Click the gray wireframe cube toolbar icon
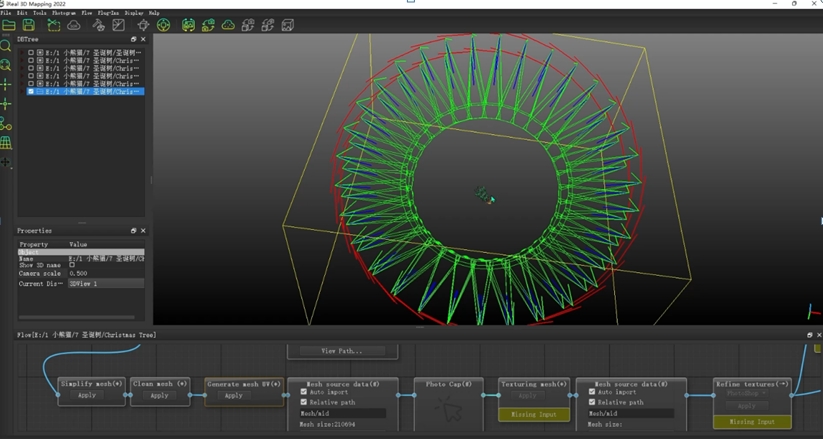The height and width of the screenshot is (439, 823). [x=288, y=25]
